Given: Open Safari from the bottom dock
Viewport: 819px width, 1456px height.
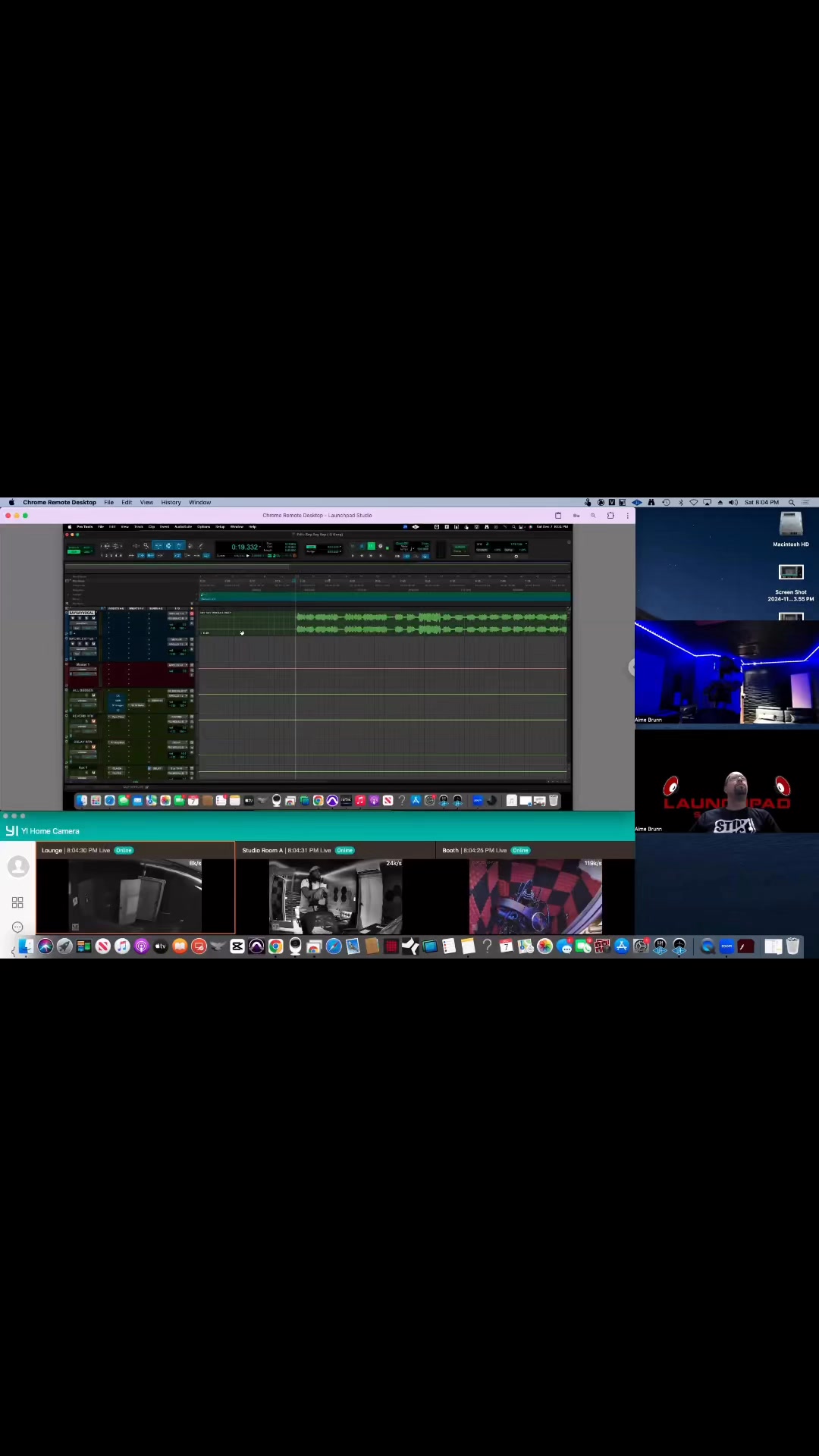Looking at the screenshot, I should [334, 946].
